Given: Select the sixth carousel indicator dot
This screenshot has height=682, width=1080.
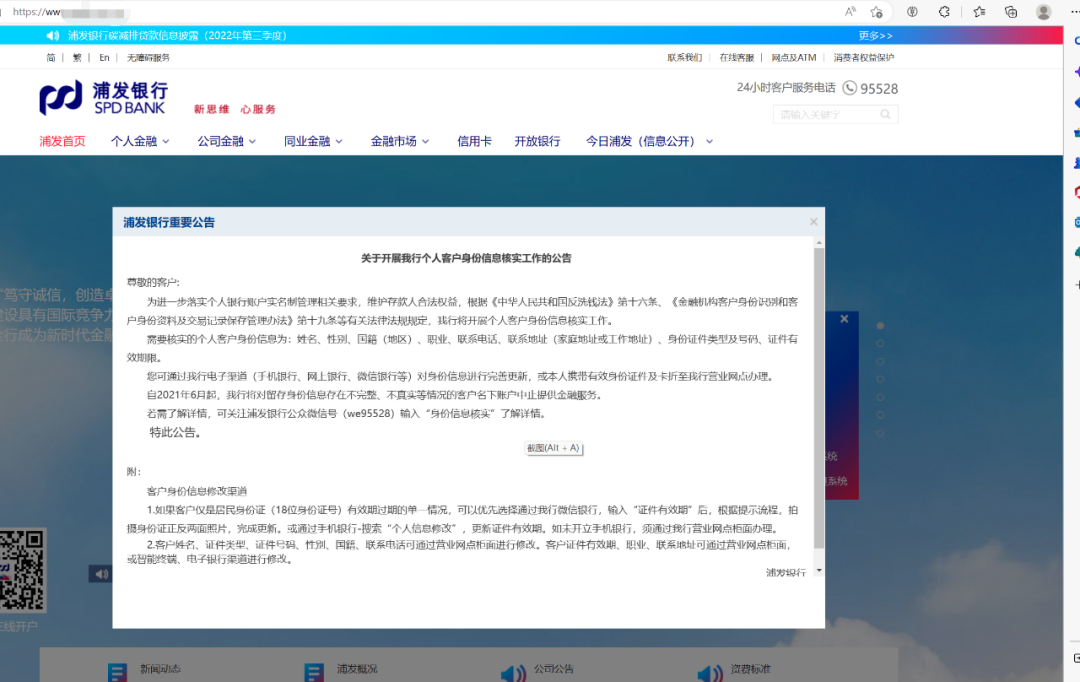Looking at the screenshot, I should click(880, 415).
